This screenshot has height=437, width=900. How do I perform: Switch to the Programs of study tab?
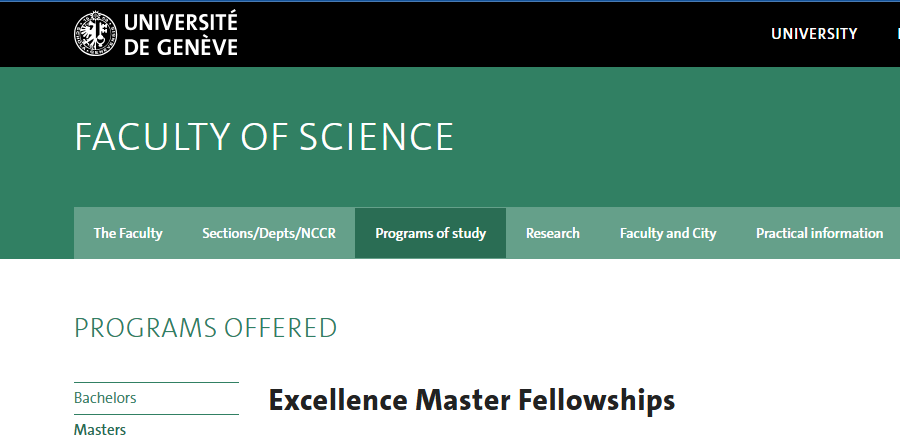[x=430, y=233]
